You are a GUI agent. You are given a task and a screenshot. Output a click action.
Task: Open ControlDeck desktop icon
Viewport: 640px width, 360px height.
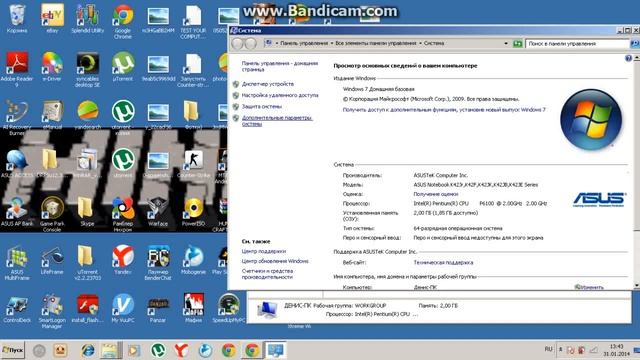coord(17,308)
